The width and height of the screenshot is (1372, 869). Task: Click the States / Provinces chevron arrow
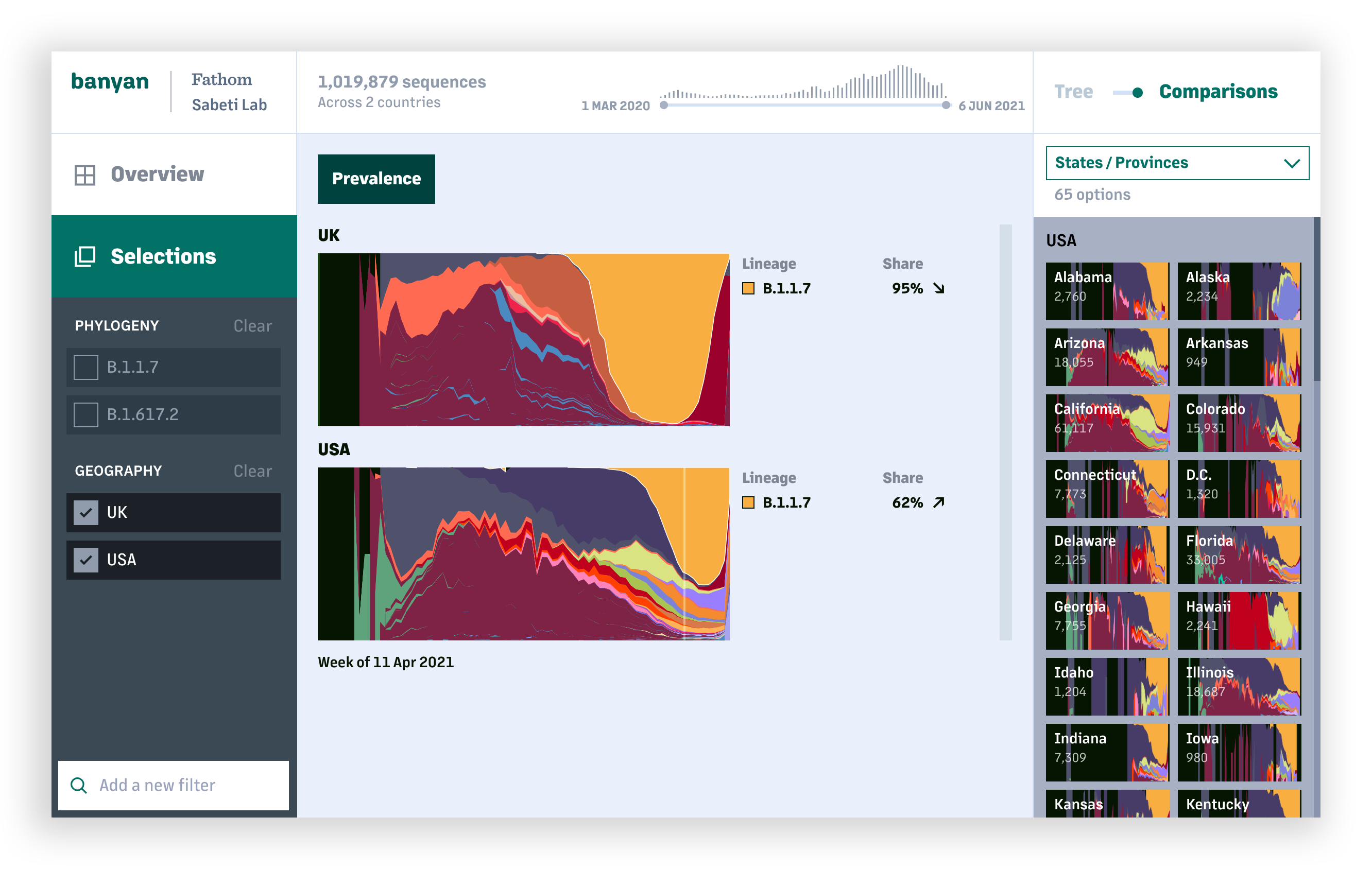[1292, 163]
